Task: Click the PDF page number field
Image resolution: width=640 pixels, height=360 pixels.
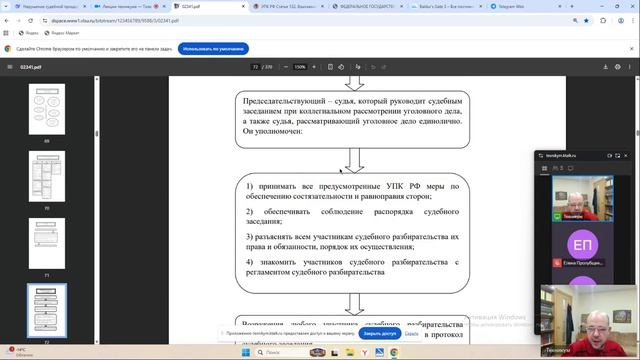Action: [256, 67]
